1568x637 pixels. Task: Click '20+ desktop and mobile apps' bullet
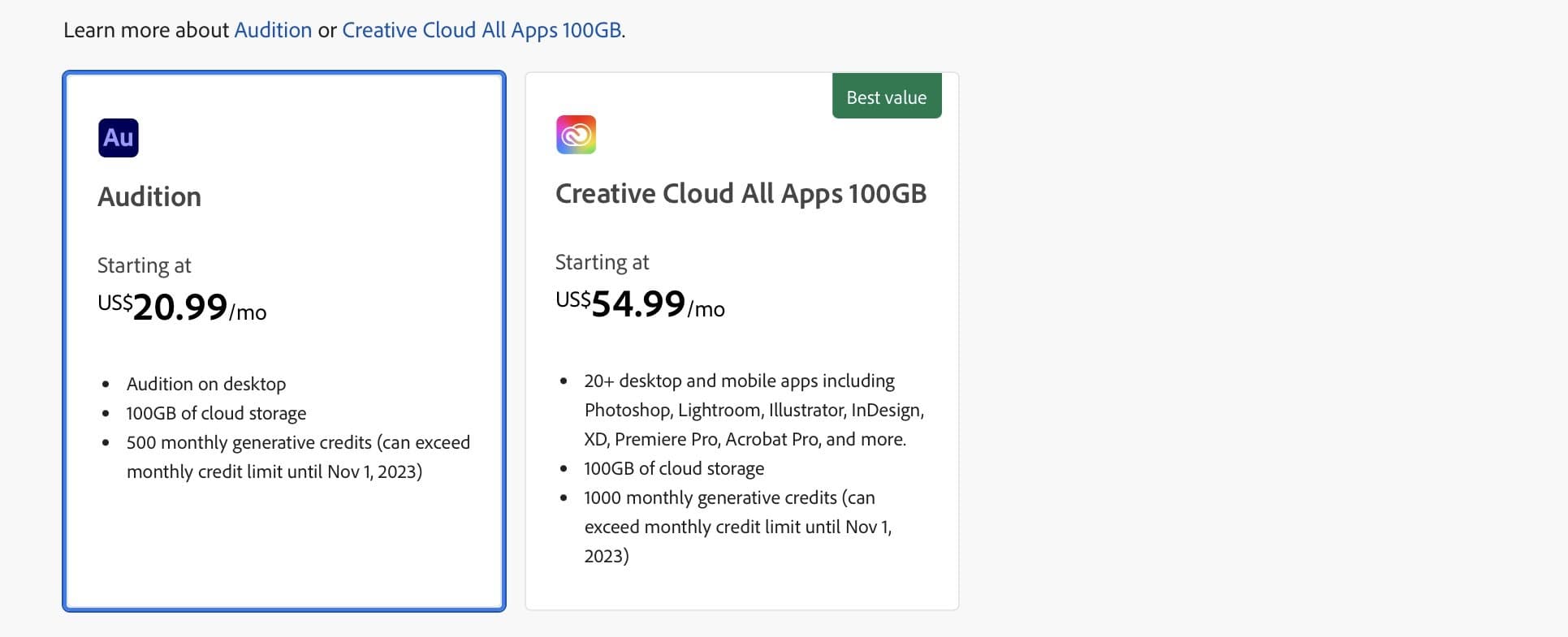[754, 410]
